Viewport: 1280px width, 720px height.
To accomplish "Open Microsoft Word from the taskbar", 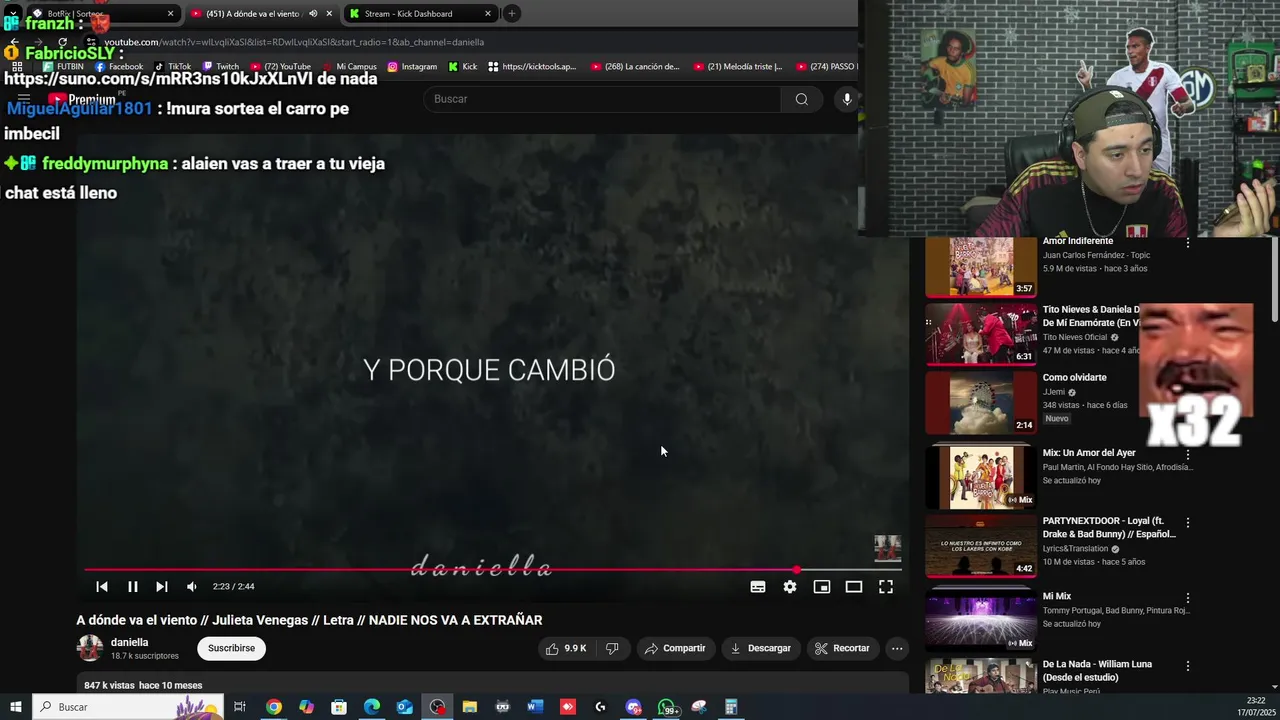I will [x=535, y=707].
